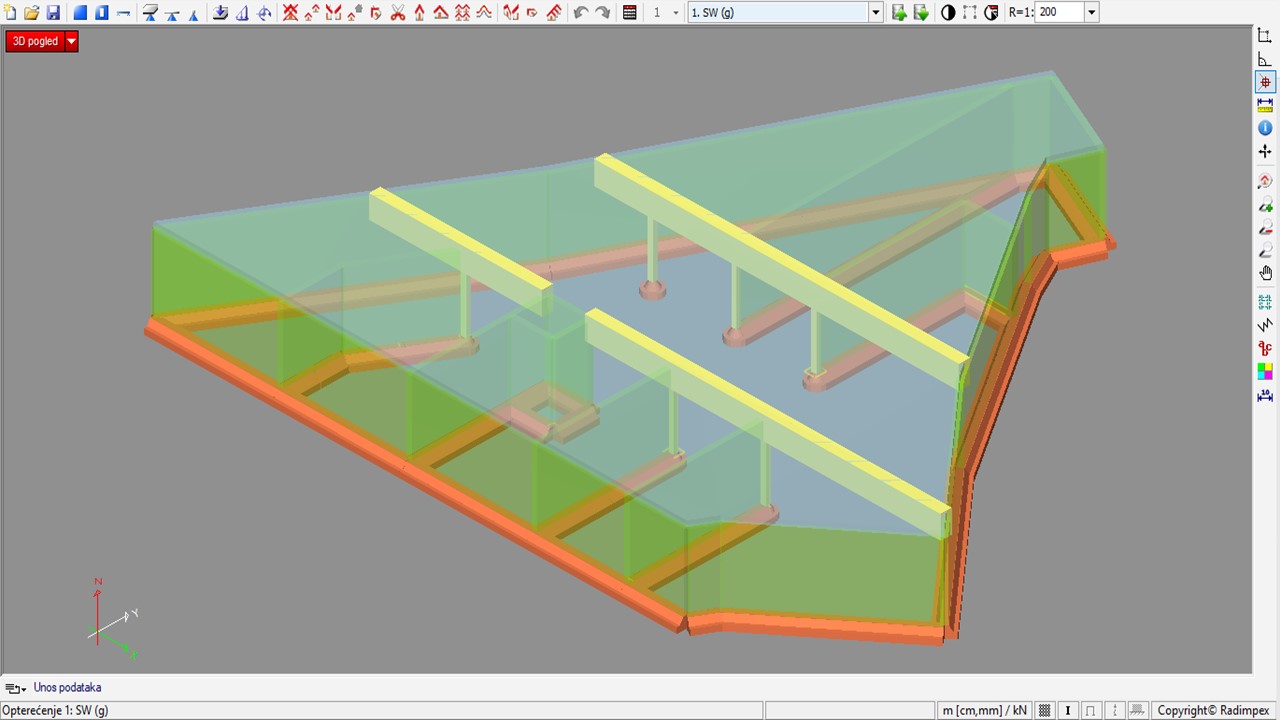Select the hand pan tool
Screen dimensions: 1280x720
click(1265, 273)
